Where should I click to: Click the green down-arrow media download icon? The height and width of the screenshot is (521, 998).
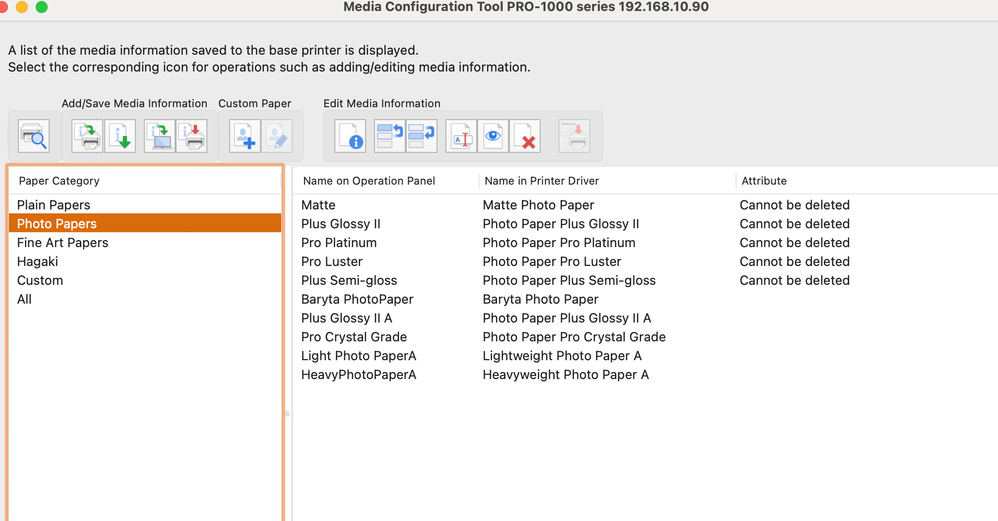click(x=120, y=136)
